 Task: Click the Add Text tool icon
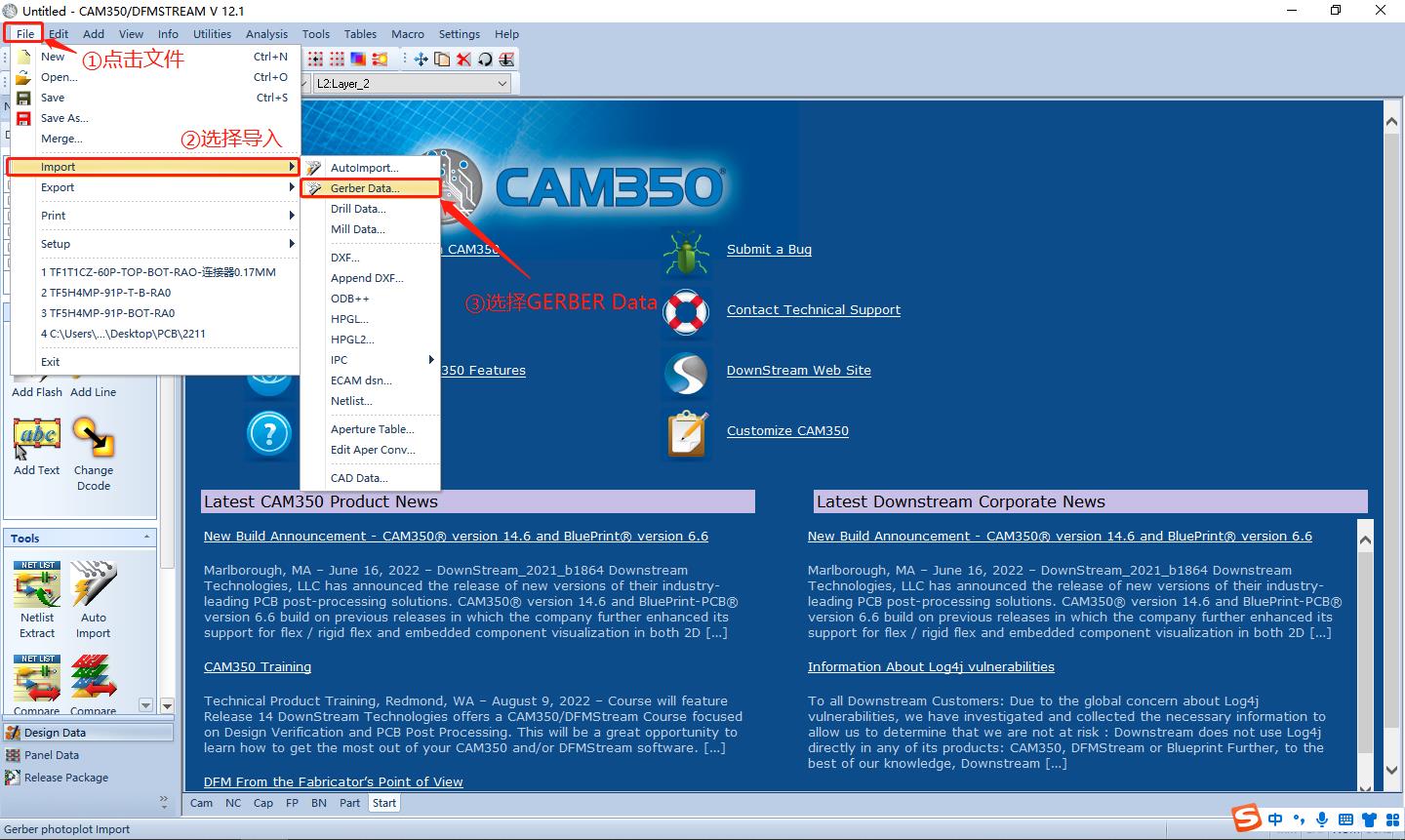tap(37, 438)
